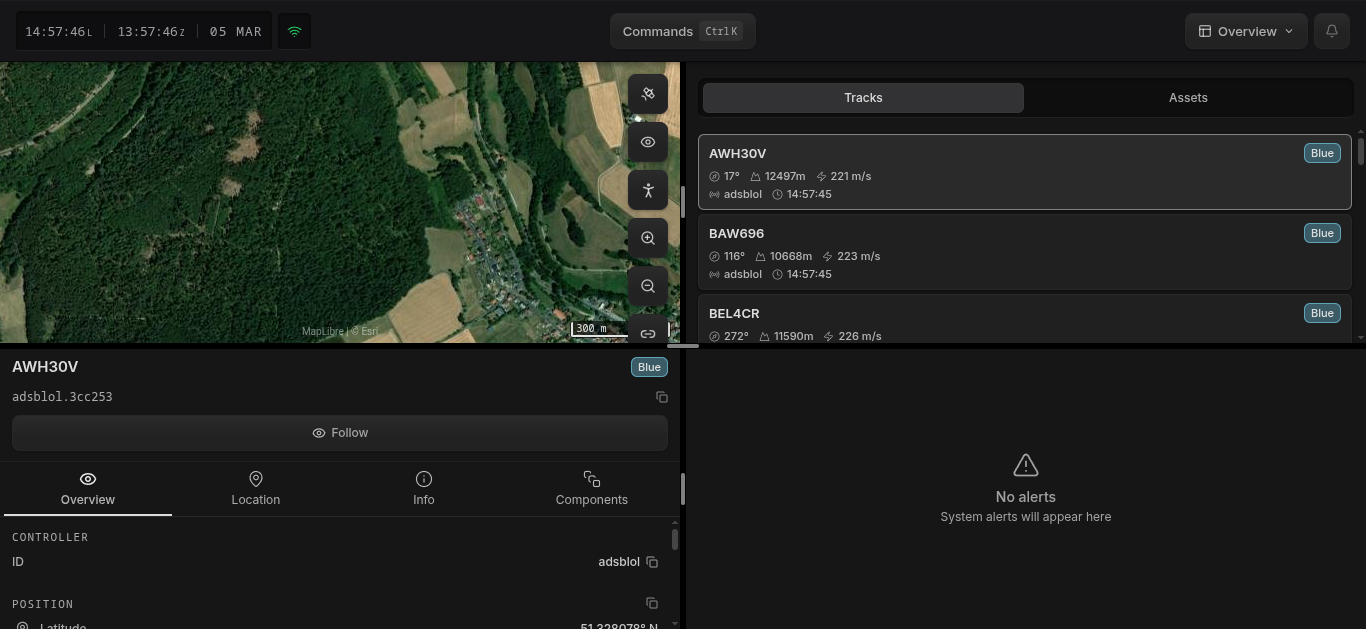
Task: Click the tracks list vertical scrollbar
Action: tap(1360, 152)
